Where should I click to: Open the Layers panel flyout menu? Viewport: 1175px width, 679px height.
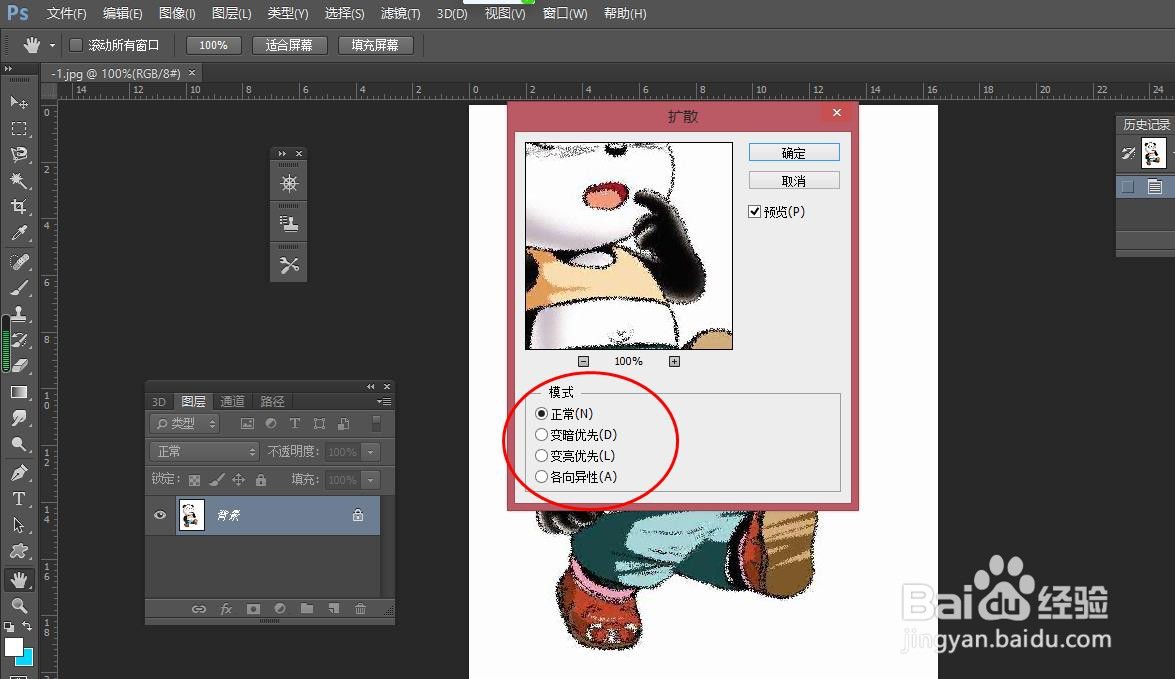382,401
